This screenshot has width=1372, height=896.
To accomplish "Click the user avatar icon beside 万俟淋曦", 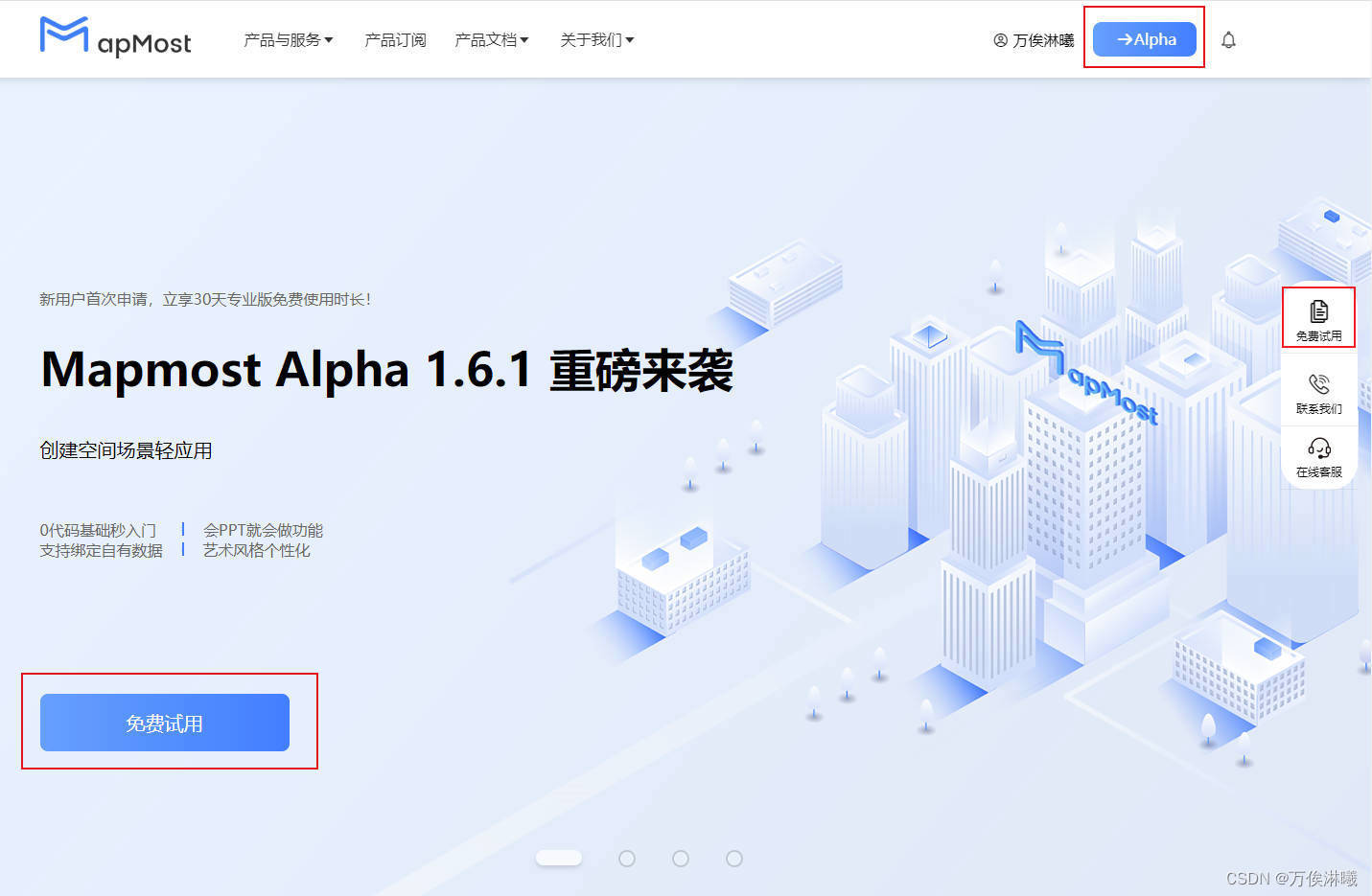I will (1001, 40).
